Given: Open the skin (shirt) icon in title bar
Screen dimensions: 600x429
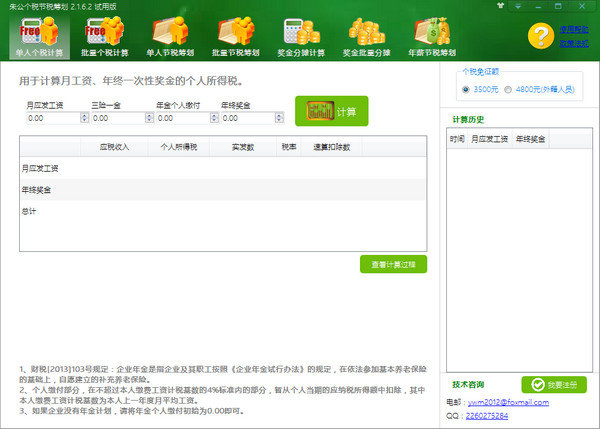Looking at the screenshot, I should click(x=500, y=6).
